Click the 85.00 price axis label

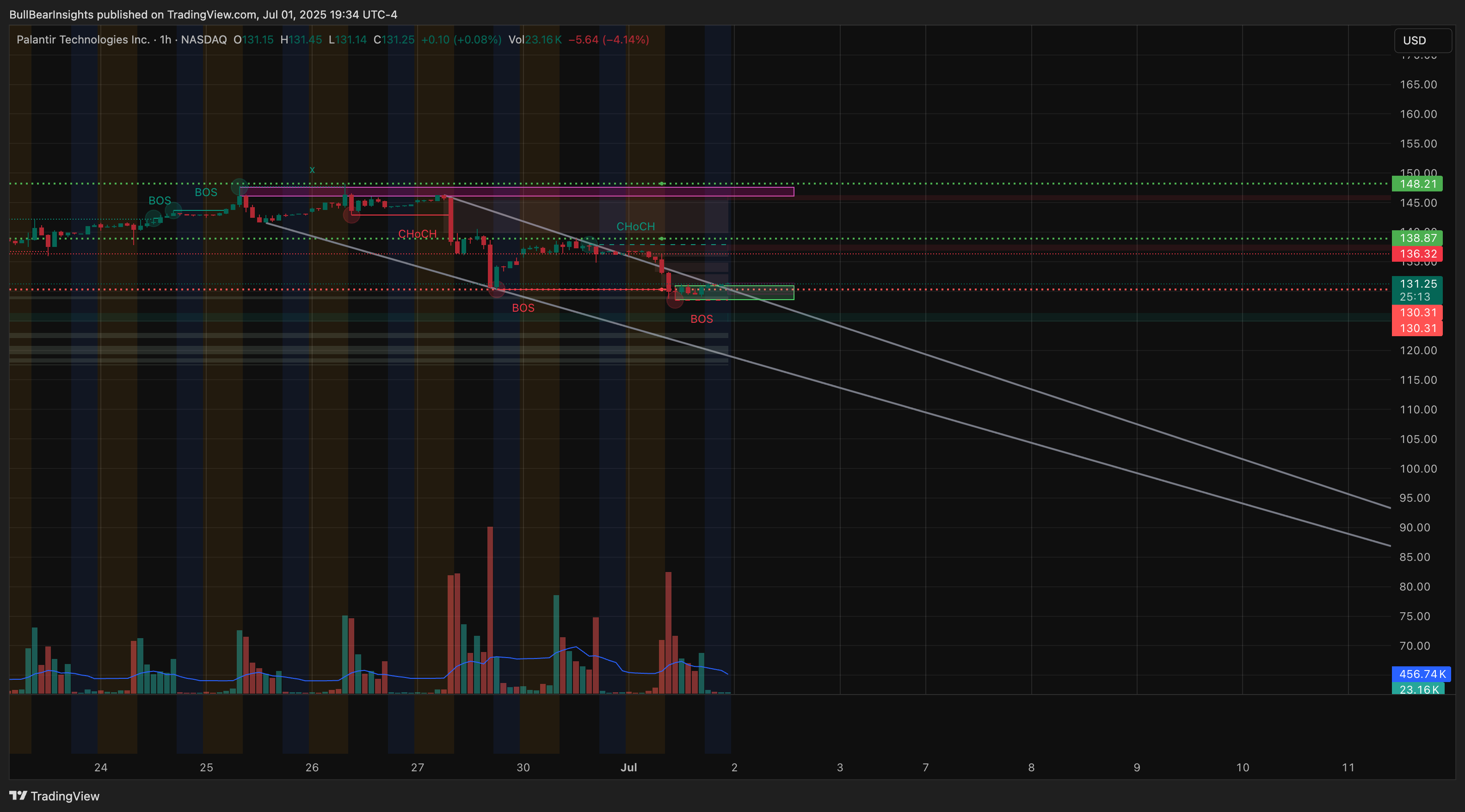coord(1415,557)
